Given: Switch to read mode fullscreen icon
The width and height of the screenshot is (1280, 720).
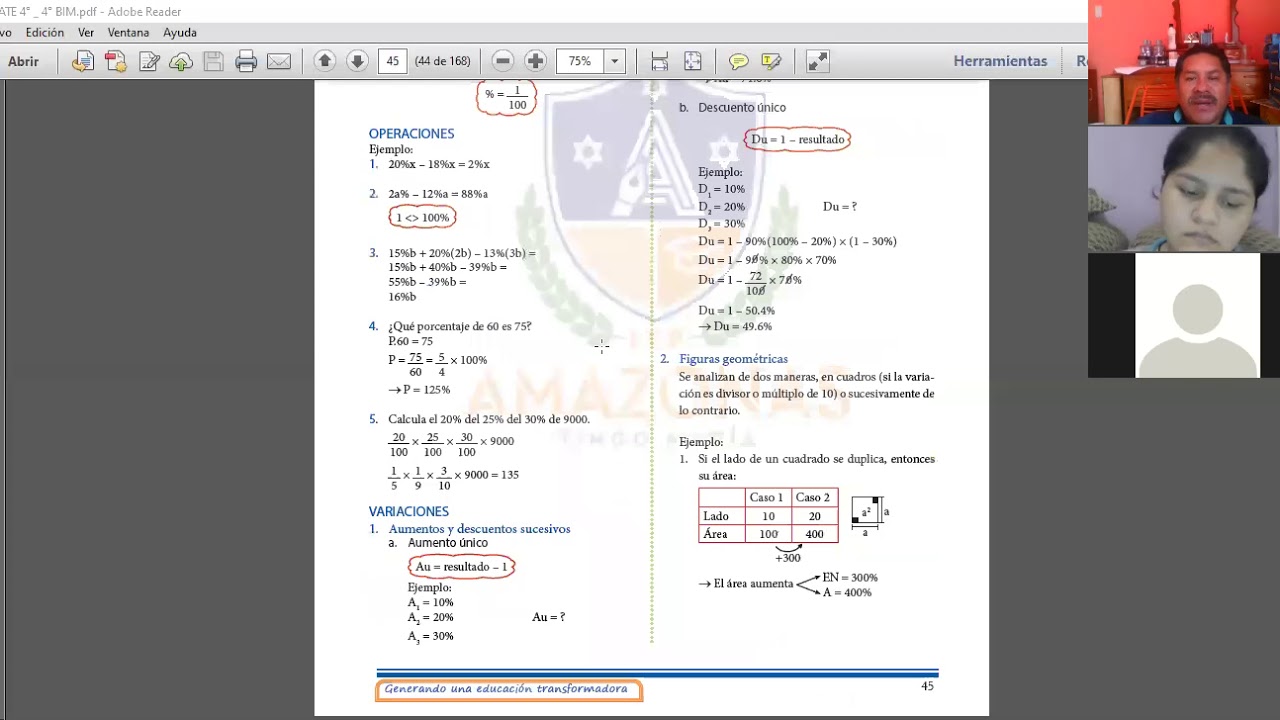Looking at the screenshot, I should (817, 61).
